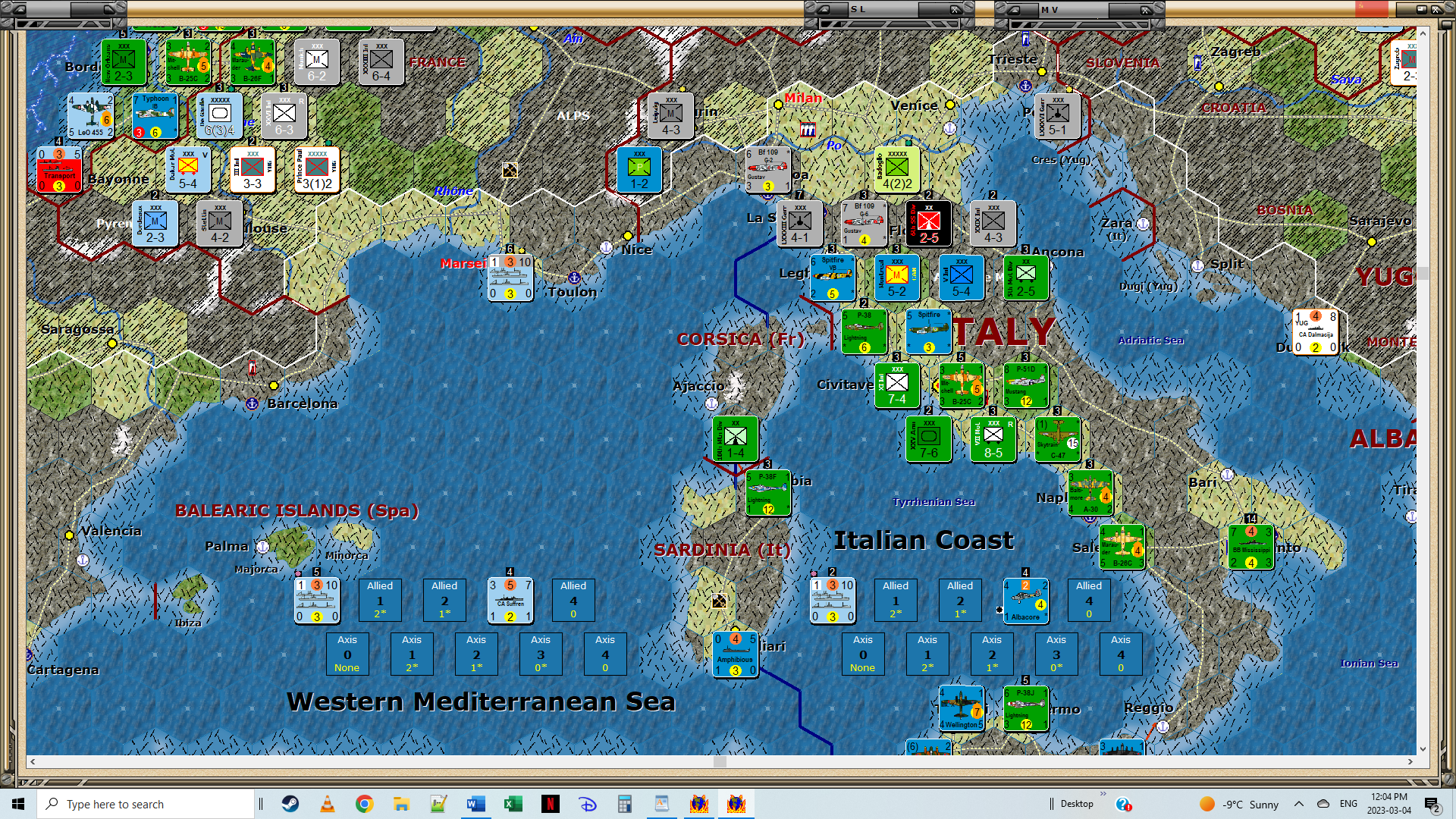
Task: Select the Wellington bomber counter near Palermo
Action: pyautogui.click(x=961, y=708)
